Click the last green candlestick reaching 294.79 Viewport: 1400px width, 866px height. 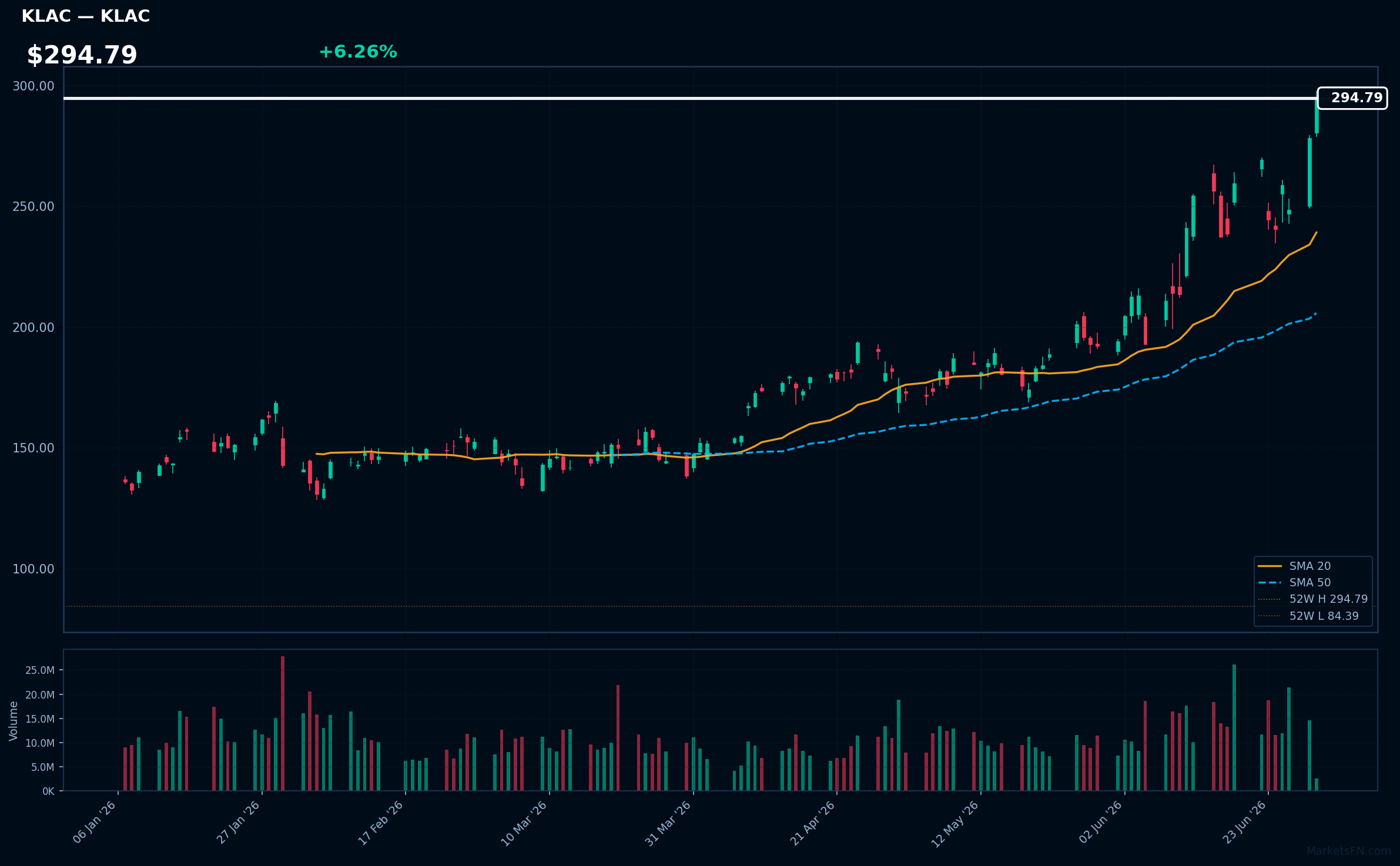(1317, 116)
